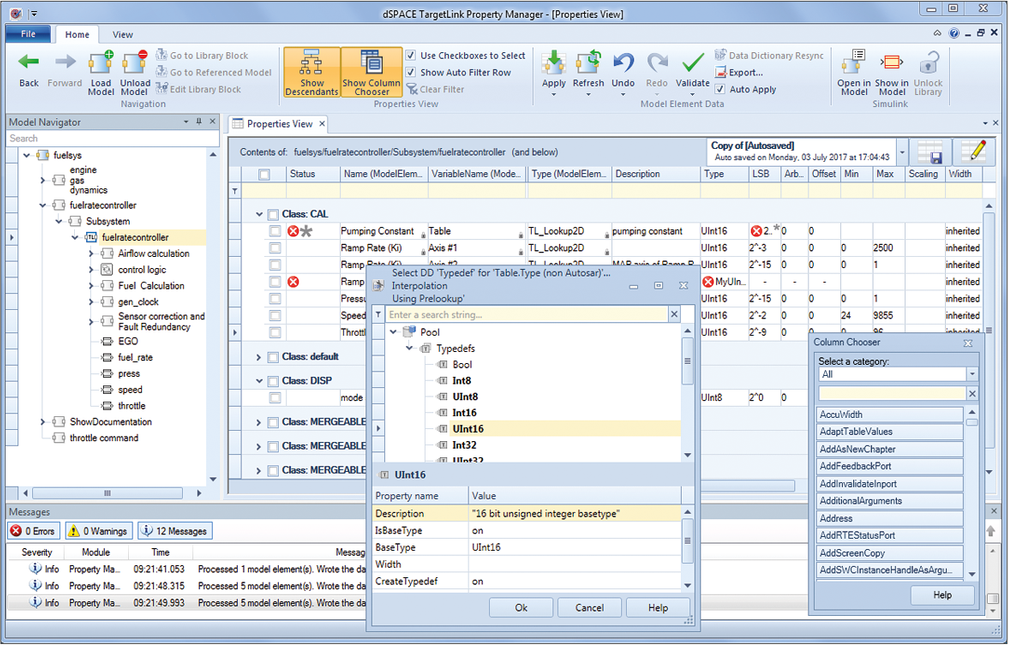Click the Go to Library Block item
Screen dimensions: 1009x646
tap(202, 56)
